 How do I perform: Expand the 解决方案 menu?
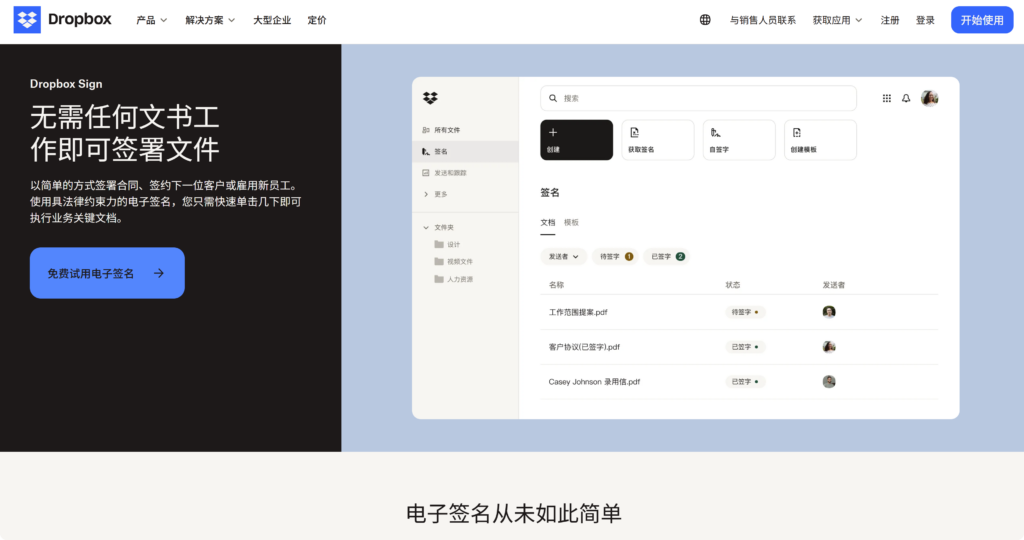pos(210,20)
